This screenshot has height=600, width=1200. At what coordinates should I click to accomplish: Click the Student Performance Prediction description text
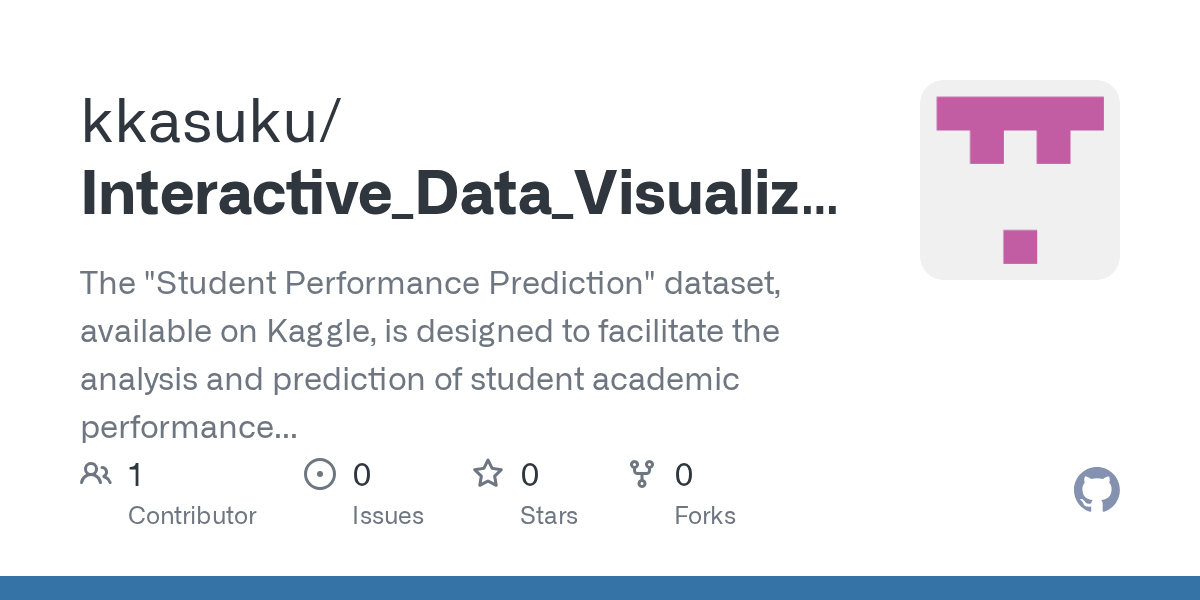point(430,356)
